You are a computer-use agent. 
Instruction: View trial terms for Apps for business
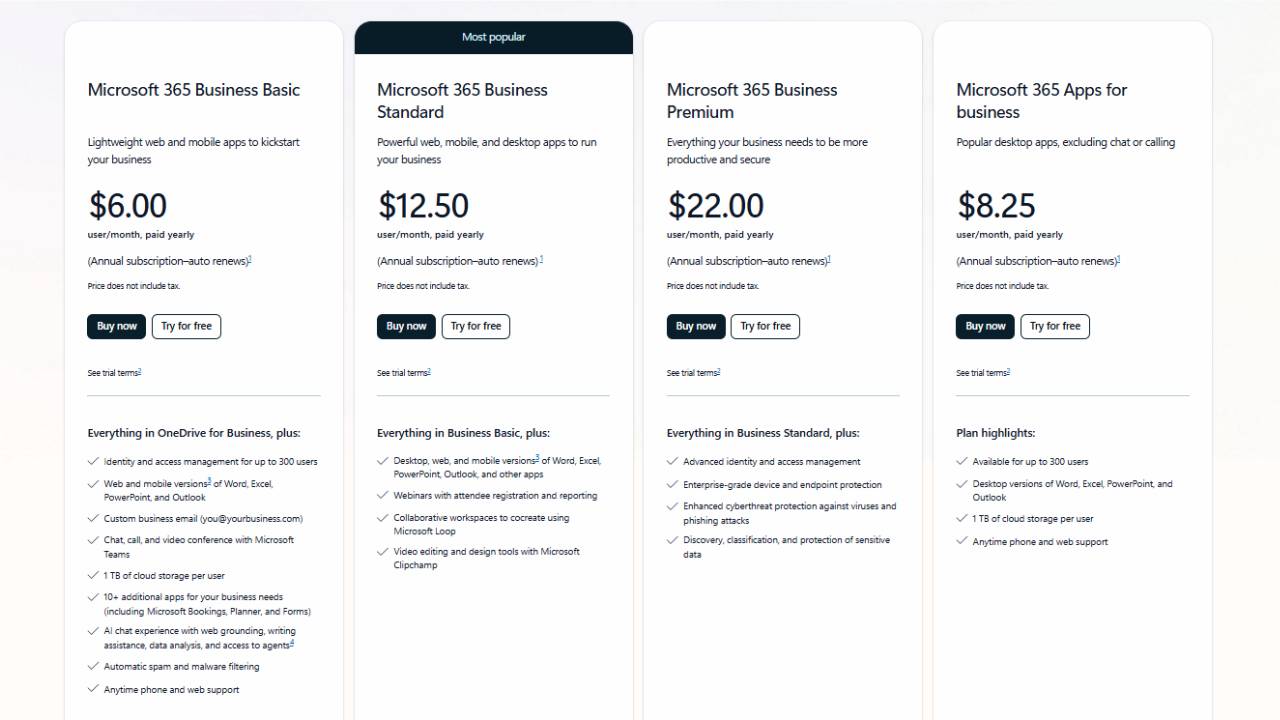pos(983,373)
